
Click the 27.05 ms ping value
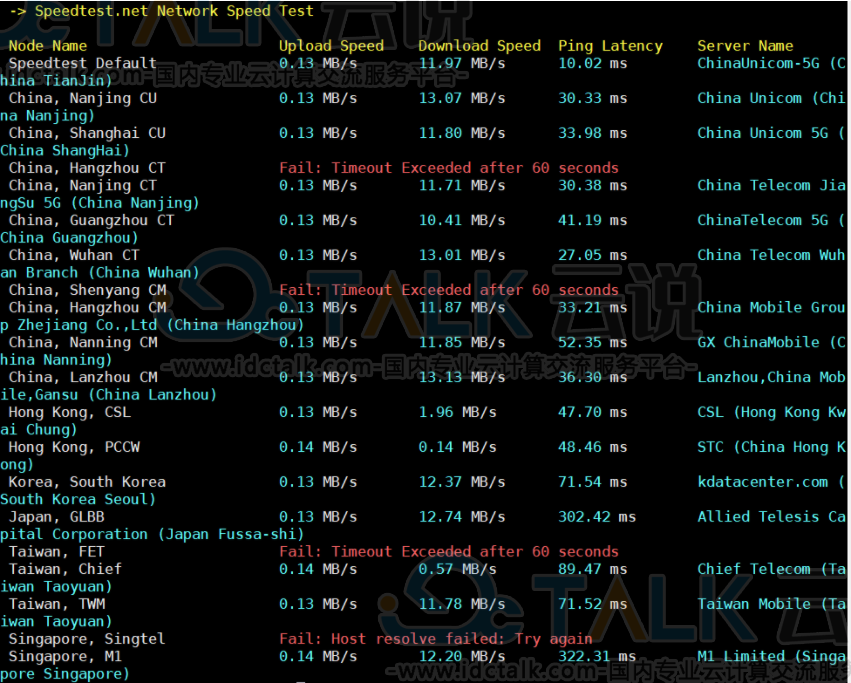(593, 255)
